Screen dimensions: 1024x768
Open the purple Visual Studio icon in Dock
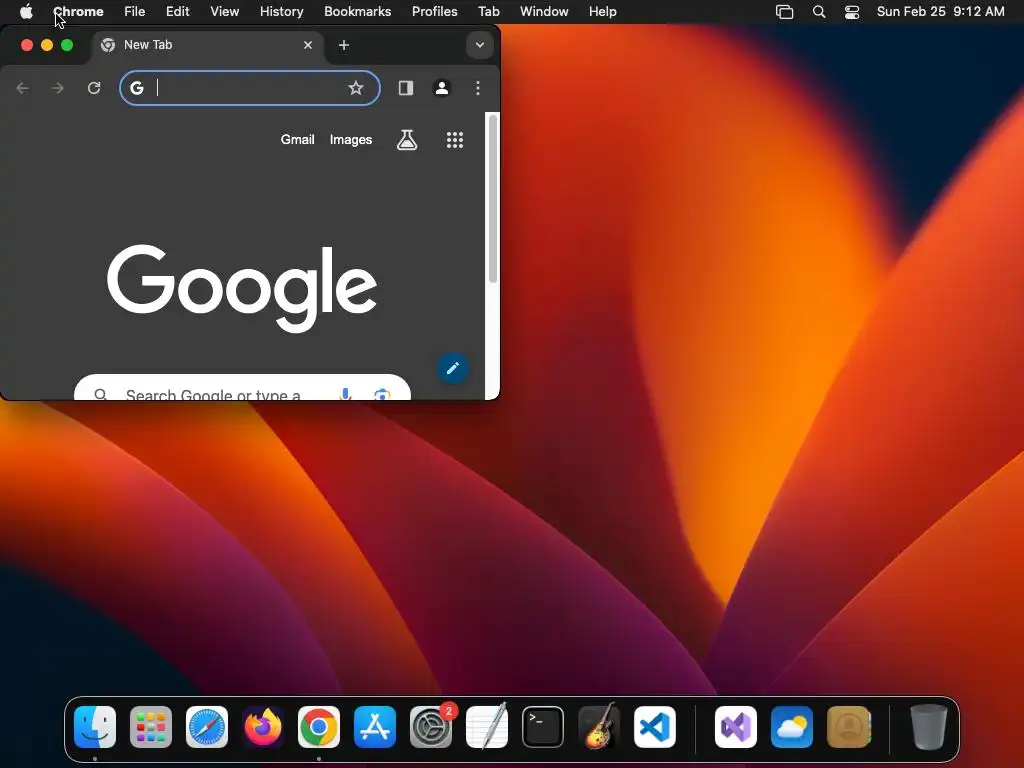click(x=736, y=727)
